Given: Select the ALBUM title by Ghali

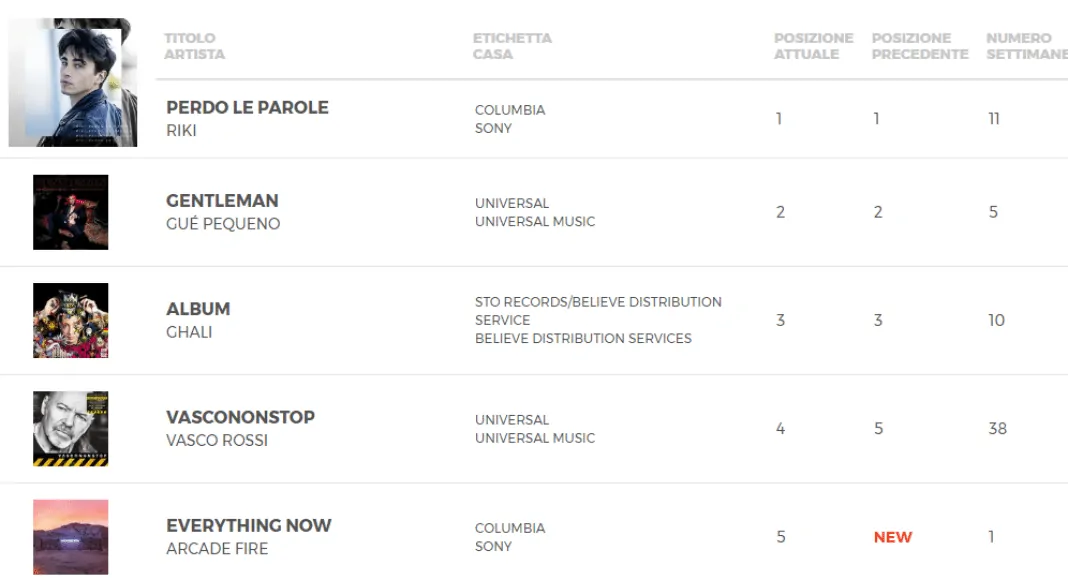Looking at the screenshot, I should point(198,309).
